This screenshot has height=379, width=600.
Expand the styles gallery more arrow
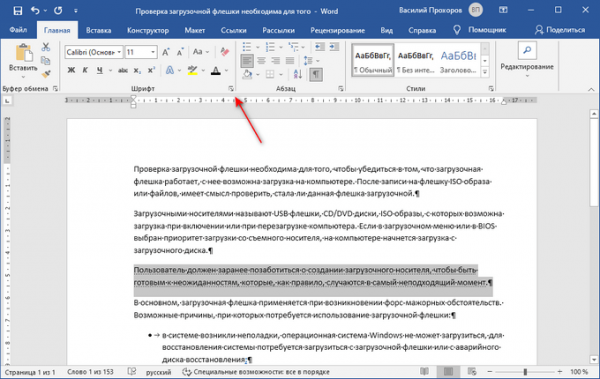click(485, 72)
